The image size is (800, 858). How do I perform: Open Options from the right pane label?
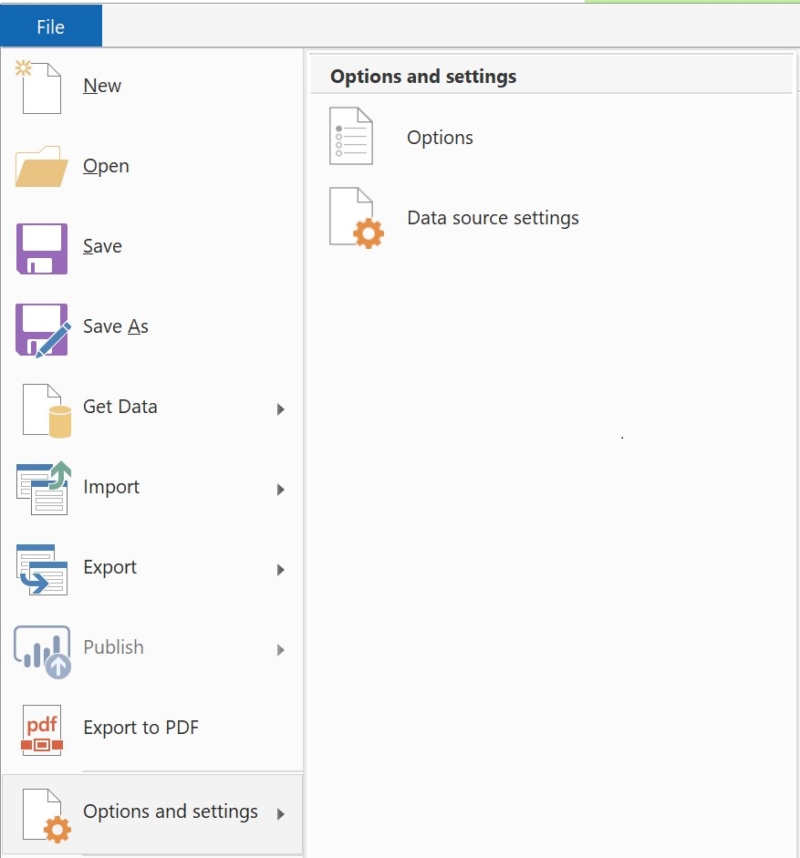click(440, 138)
